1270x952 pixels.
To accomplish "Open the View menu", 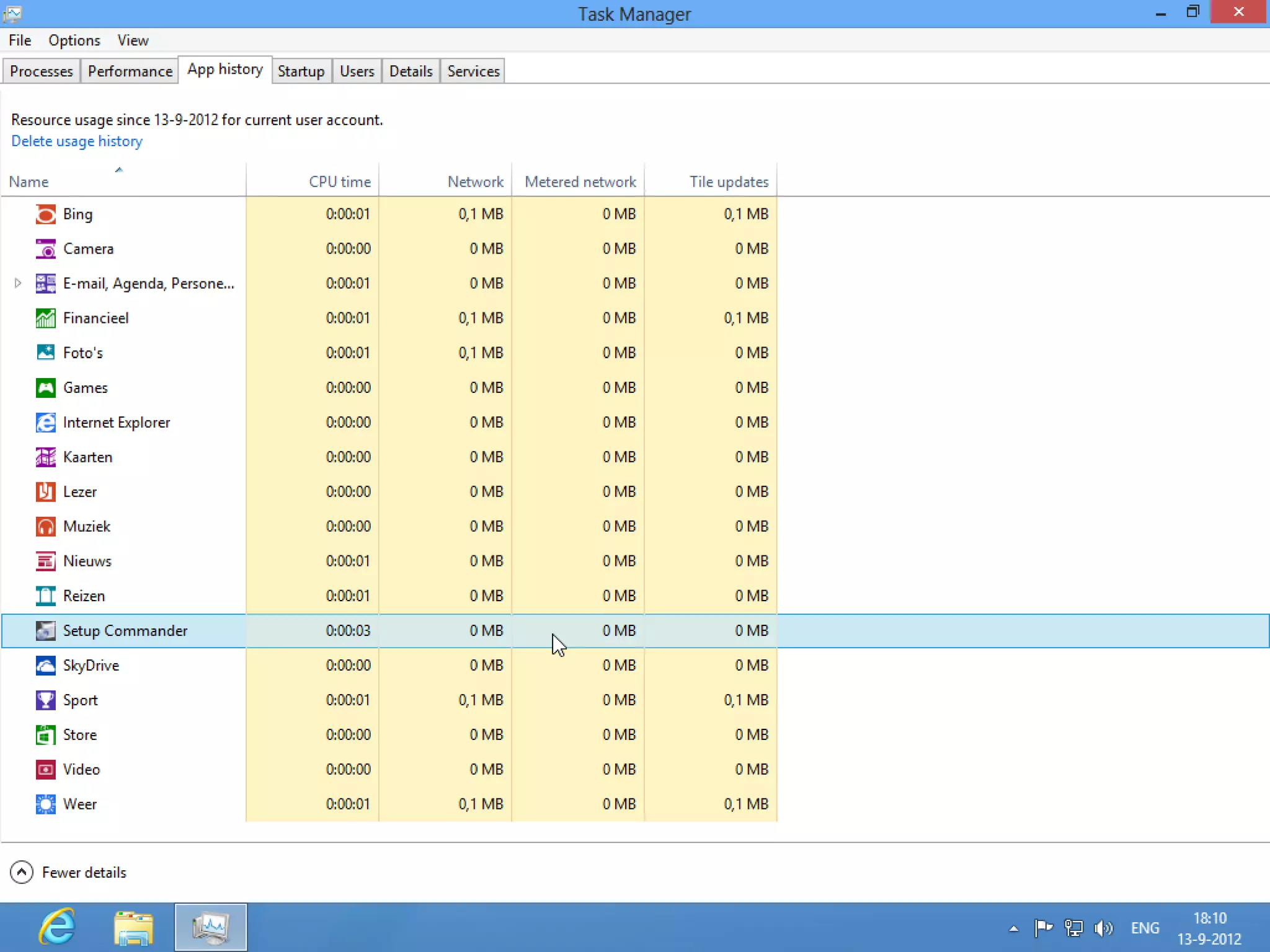I will pos(133,40).
